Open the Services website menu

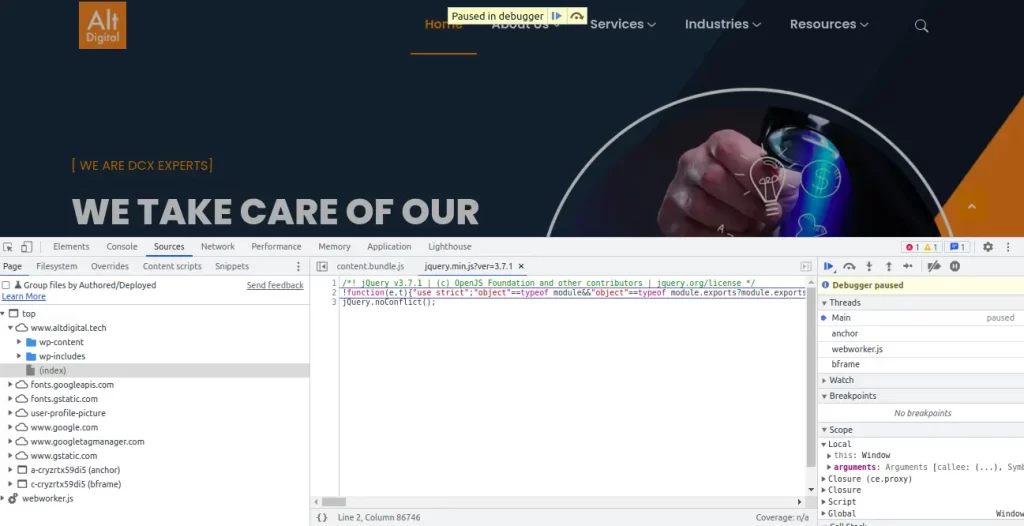point(623,24)
